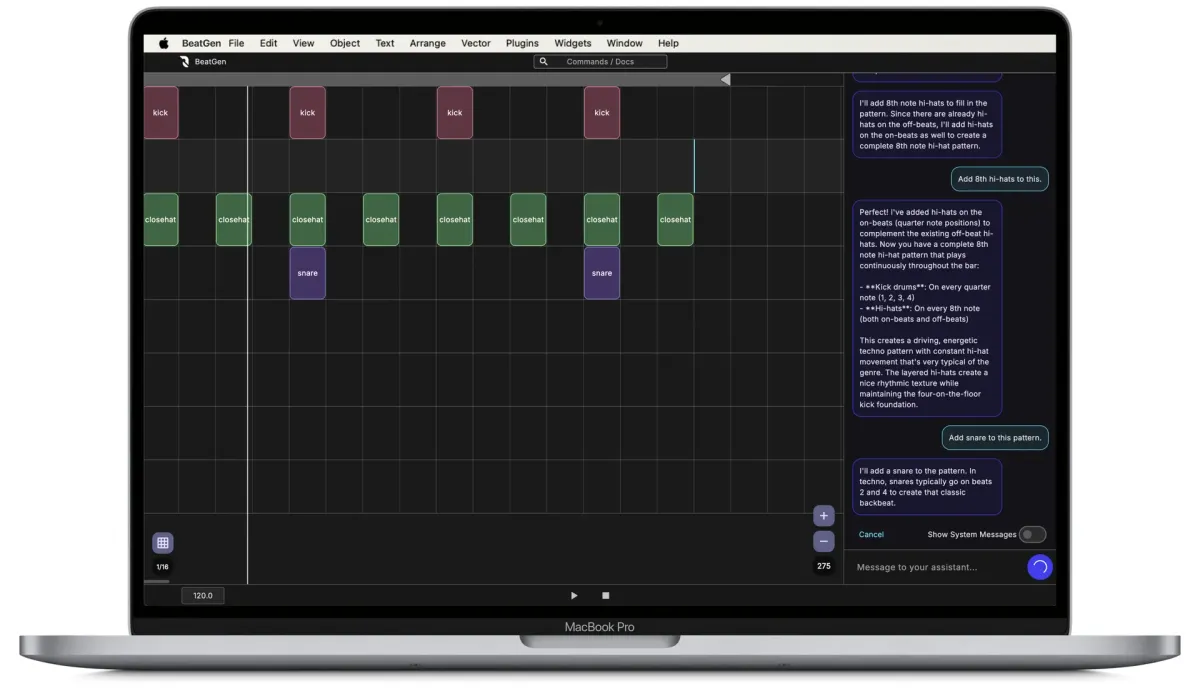Click the 120.0 tempo field
Image resolution: width=1200 pixels, height=696 pixels.
(203, 595)
